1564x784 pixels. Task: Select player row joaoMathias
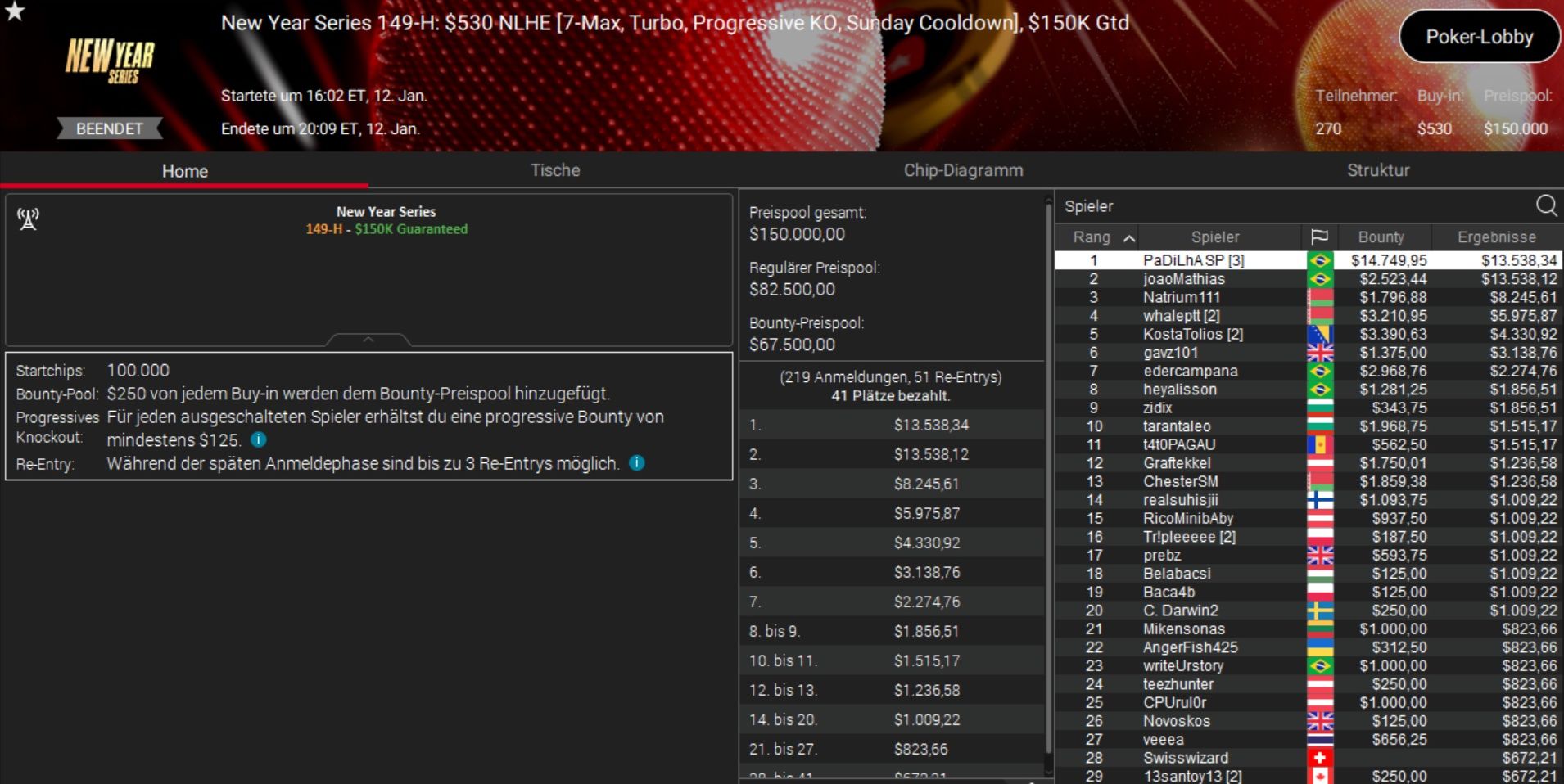pos(1308,279)
